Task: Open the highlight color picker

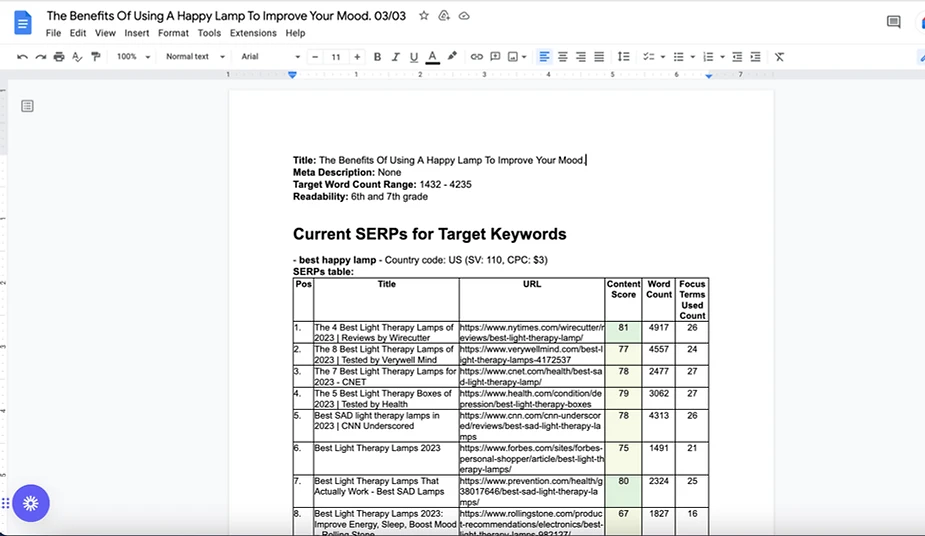Action: pos(452,57)
